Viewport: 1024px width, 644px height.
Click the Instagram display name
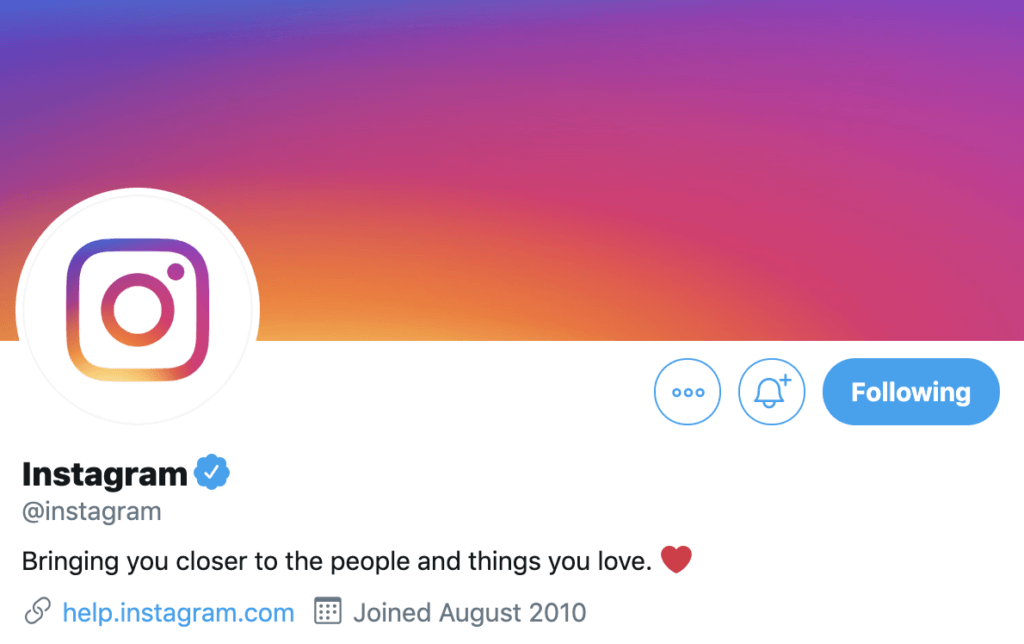coord(105,473)
